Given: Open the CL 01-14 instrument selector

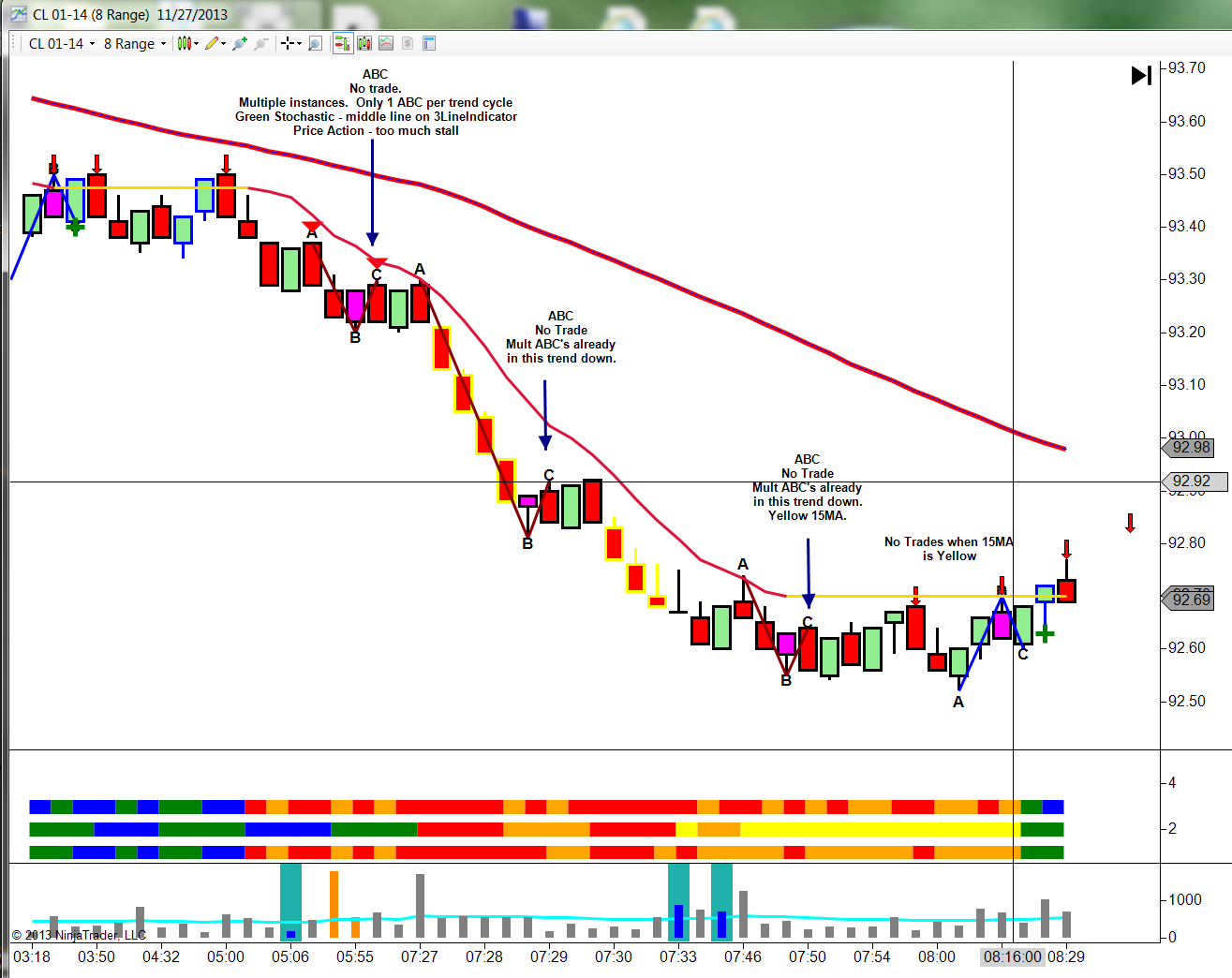Looking at the screenshot, I should tap(62, 43).
